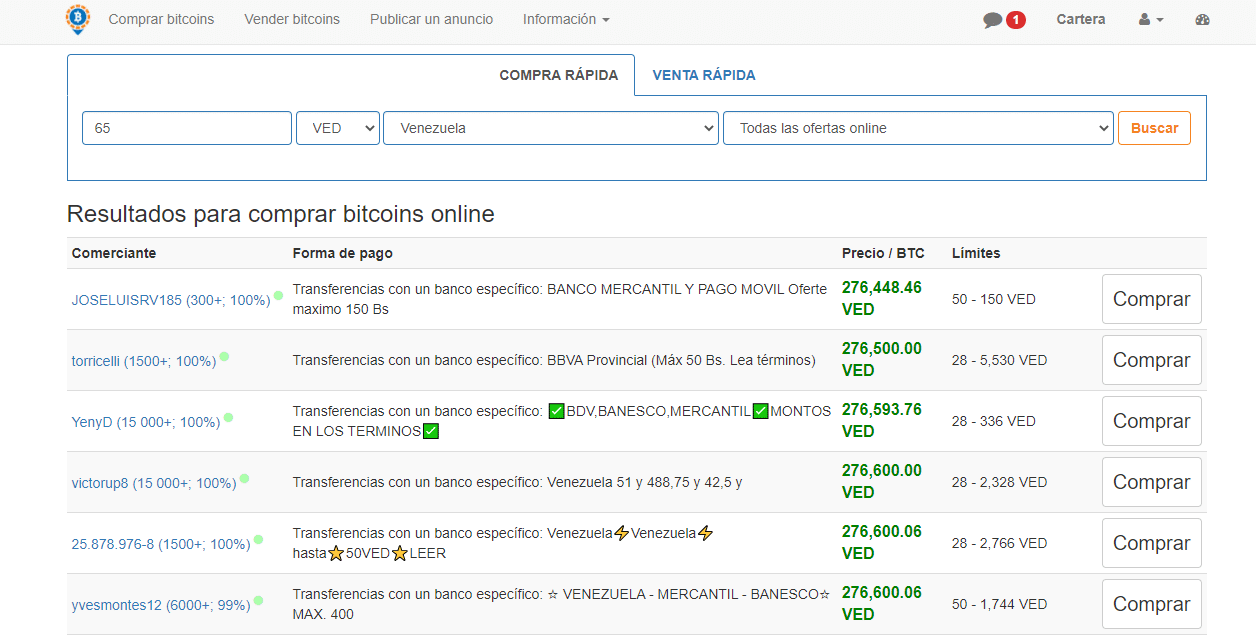This screenshot has width=1256, height=639.
Task: Click green online dot beside victorup8
Action: [x=245, y=478]
